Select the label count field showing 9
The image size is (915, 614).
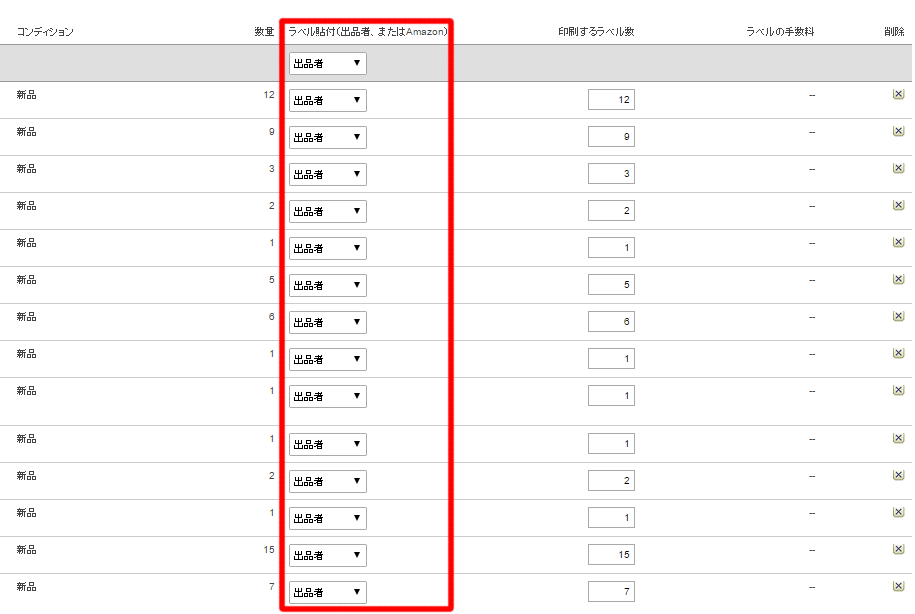coord(611,137)
